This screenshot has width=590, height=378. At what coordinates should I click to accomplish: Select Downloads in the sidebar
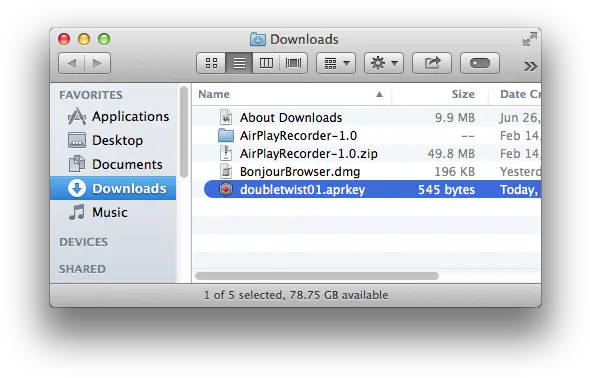(113, 188)
